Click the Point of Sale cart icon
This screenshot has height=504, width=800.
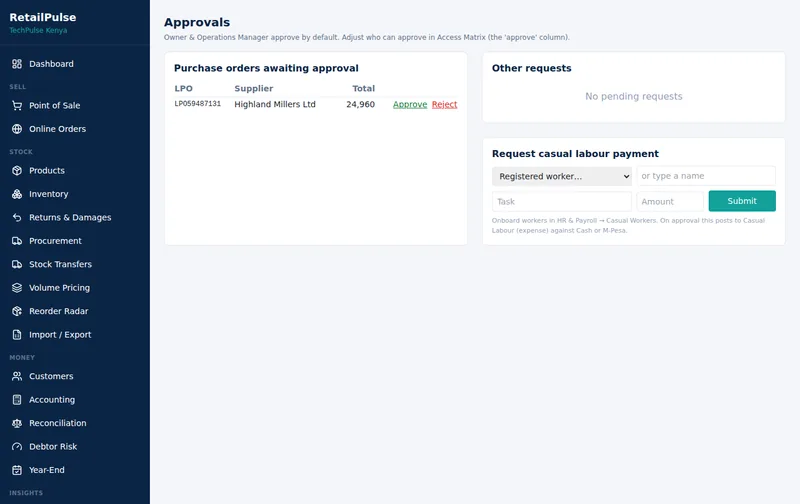tap(17, 106)
